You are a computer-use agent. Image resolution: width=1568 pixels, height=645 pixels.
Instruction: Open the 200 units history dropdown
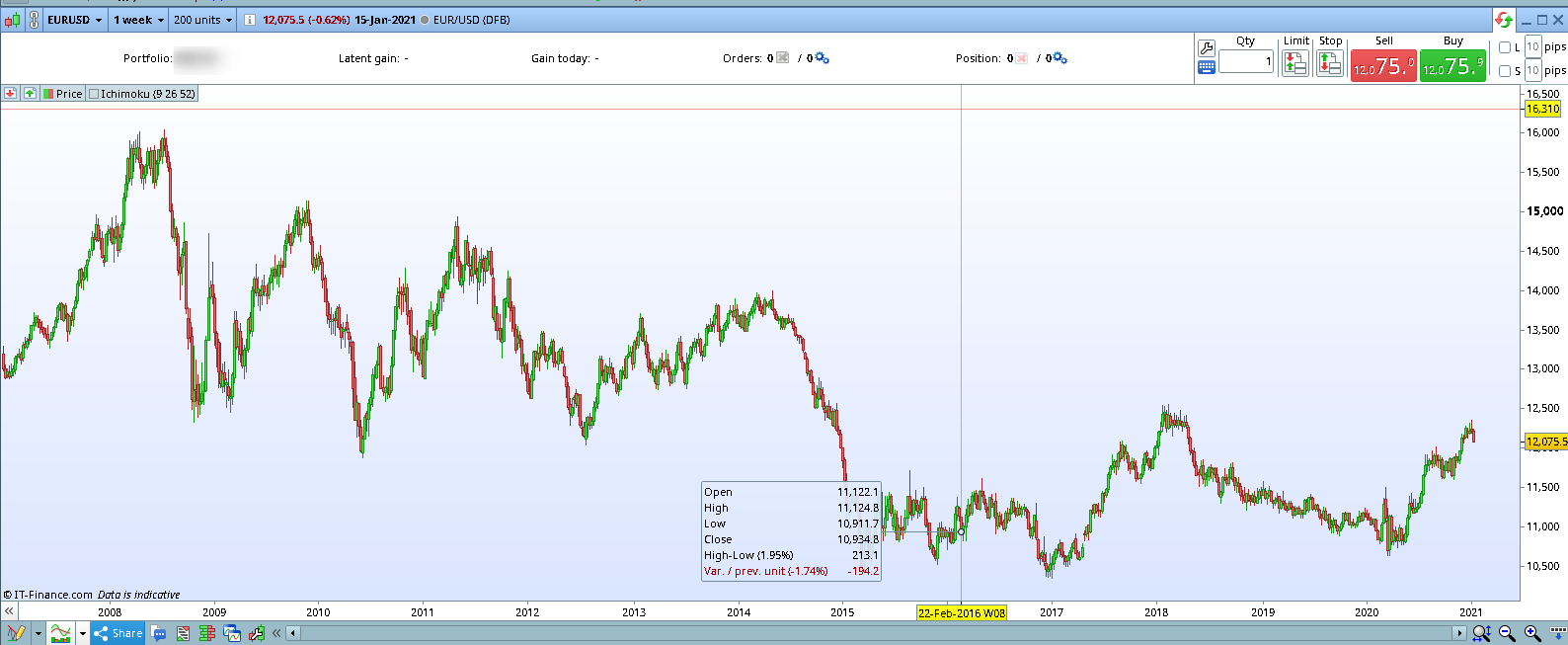pyautogui.click(x=202, y=20)
